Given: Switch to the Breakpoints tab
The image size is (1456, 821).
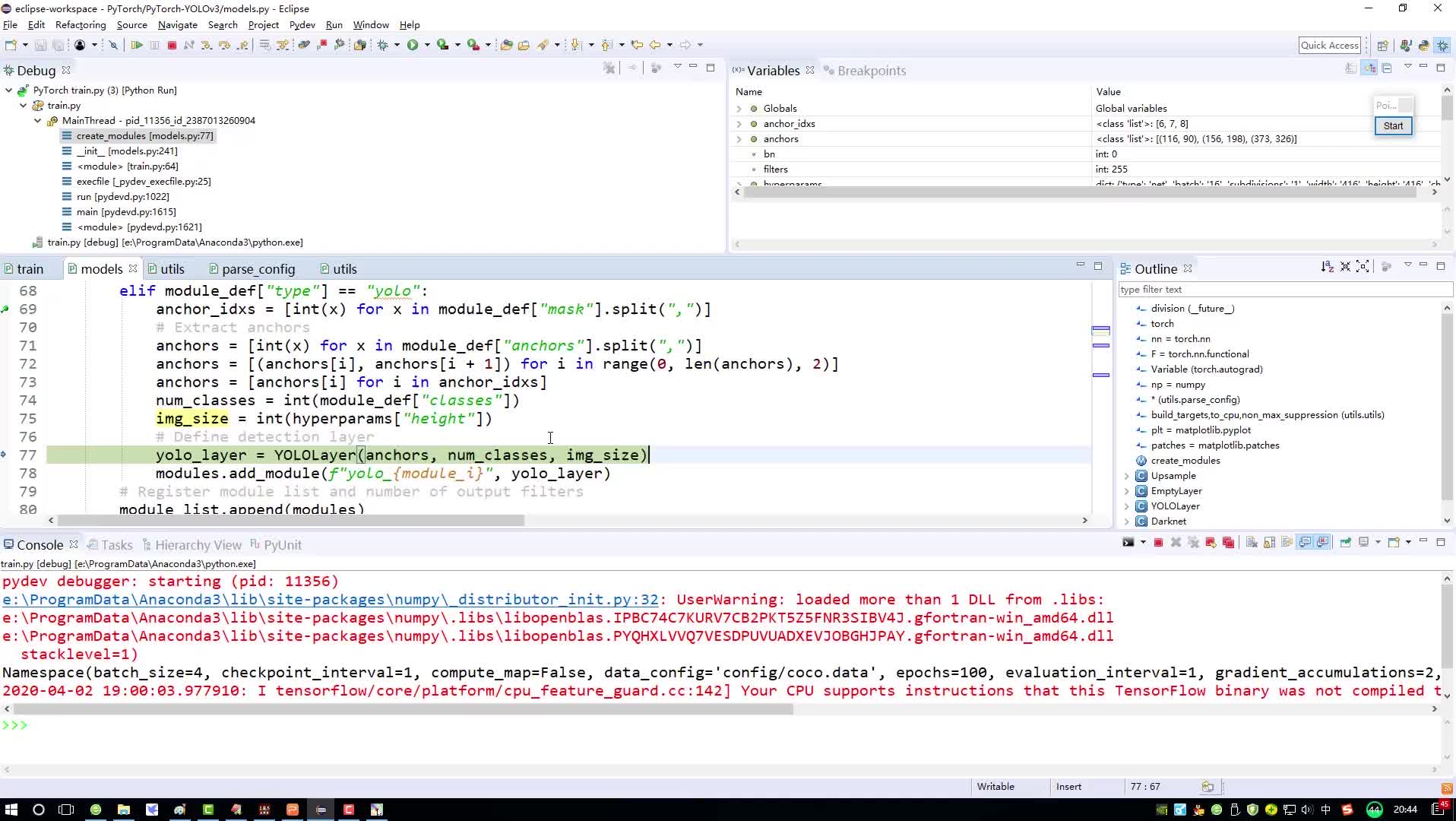Looking at the screenshot, I should [865, 71].
